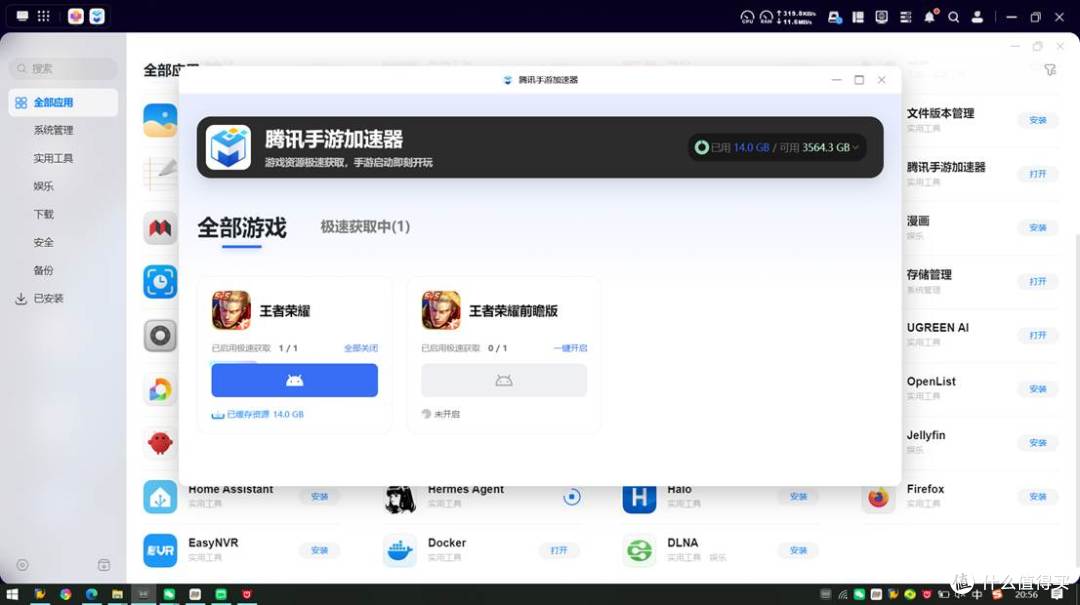Select 系统管理 category
The height and width of the screenshot is (605, 1080).
pyautogui.click(x=53, y=130)
